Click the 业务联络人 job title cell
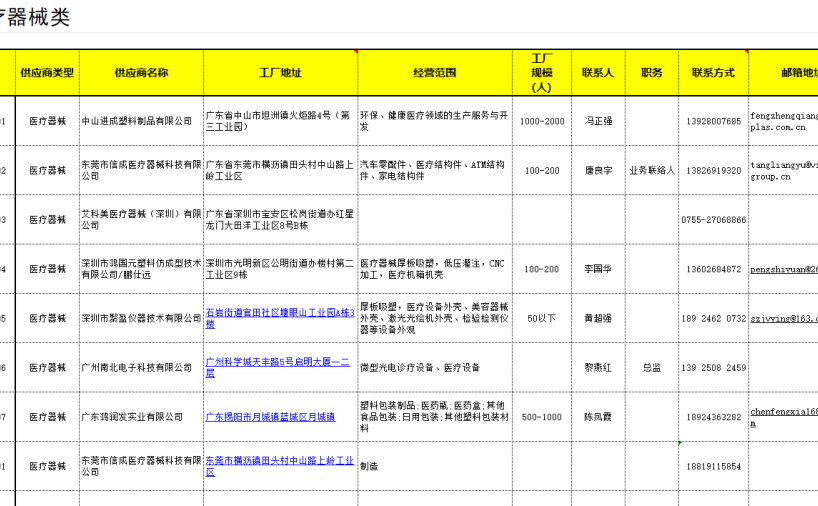The image size is (818, 506). (652, 171)
